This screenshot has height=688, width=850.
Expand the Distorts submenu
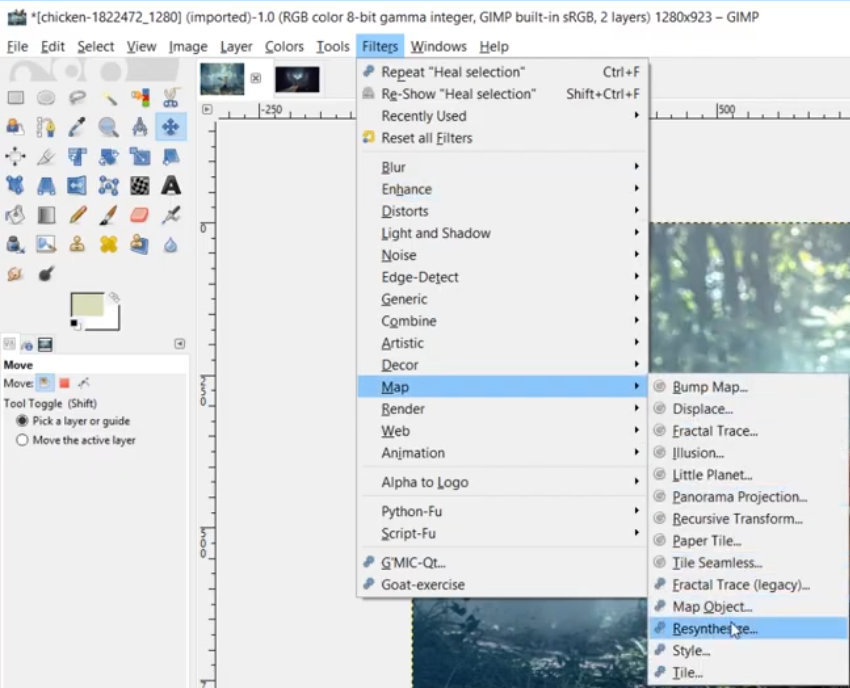[x=503, y=211]
